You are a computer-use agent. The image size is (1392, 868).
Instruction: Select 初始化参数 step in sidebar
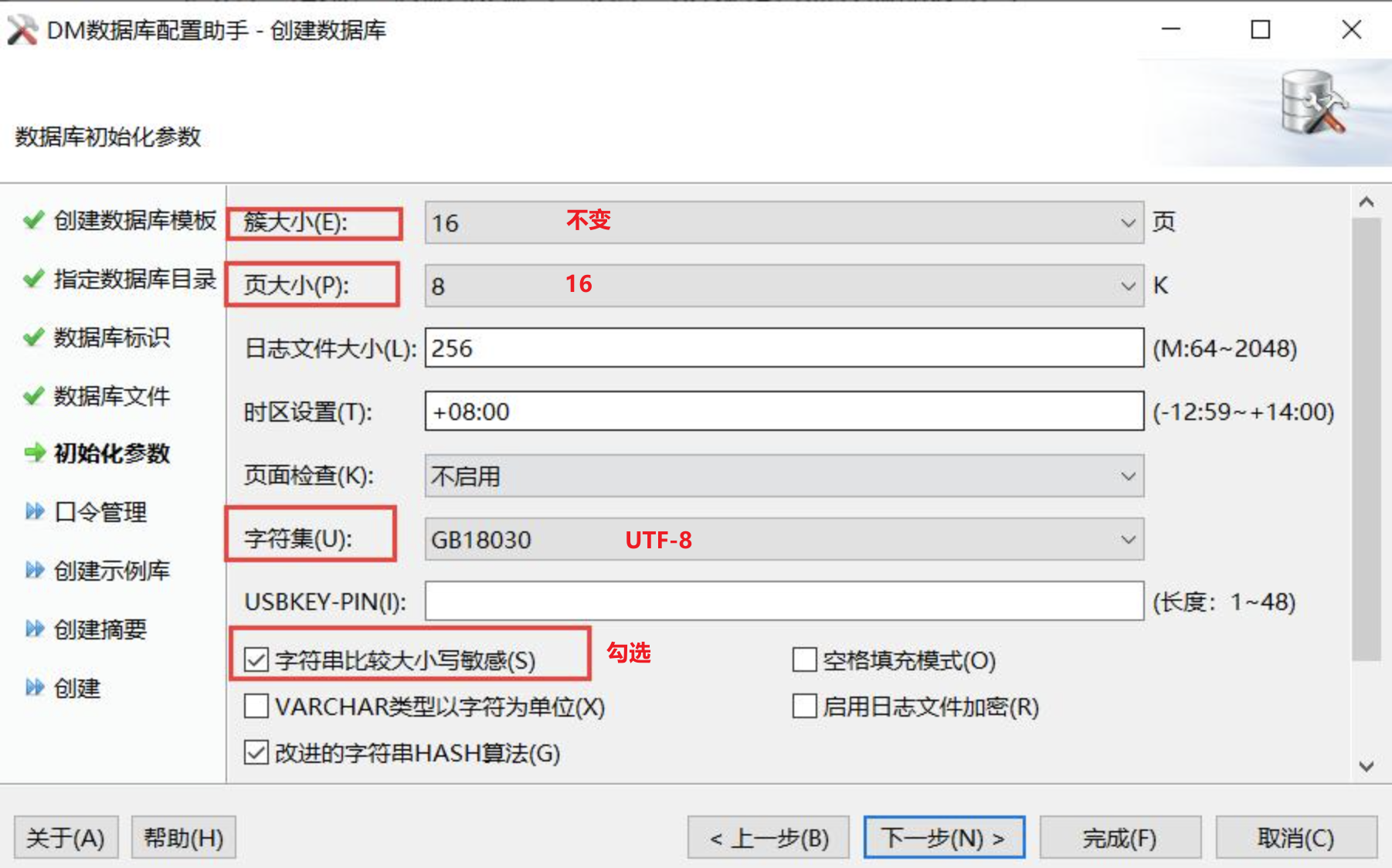[111, 453]
